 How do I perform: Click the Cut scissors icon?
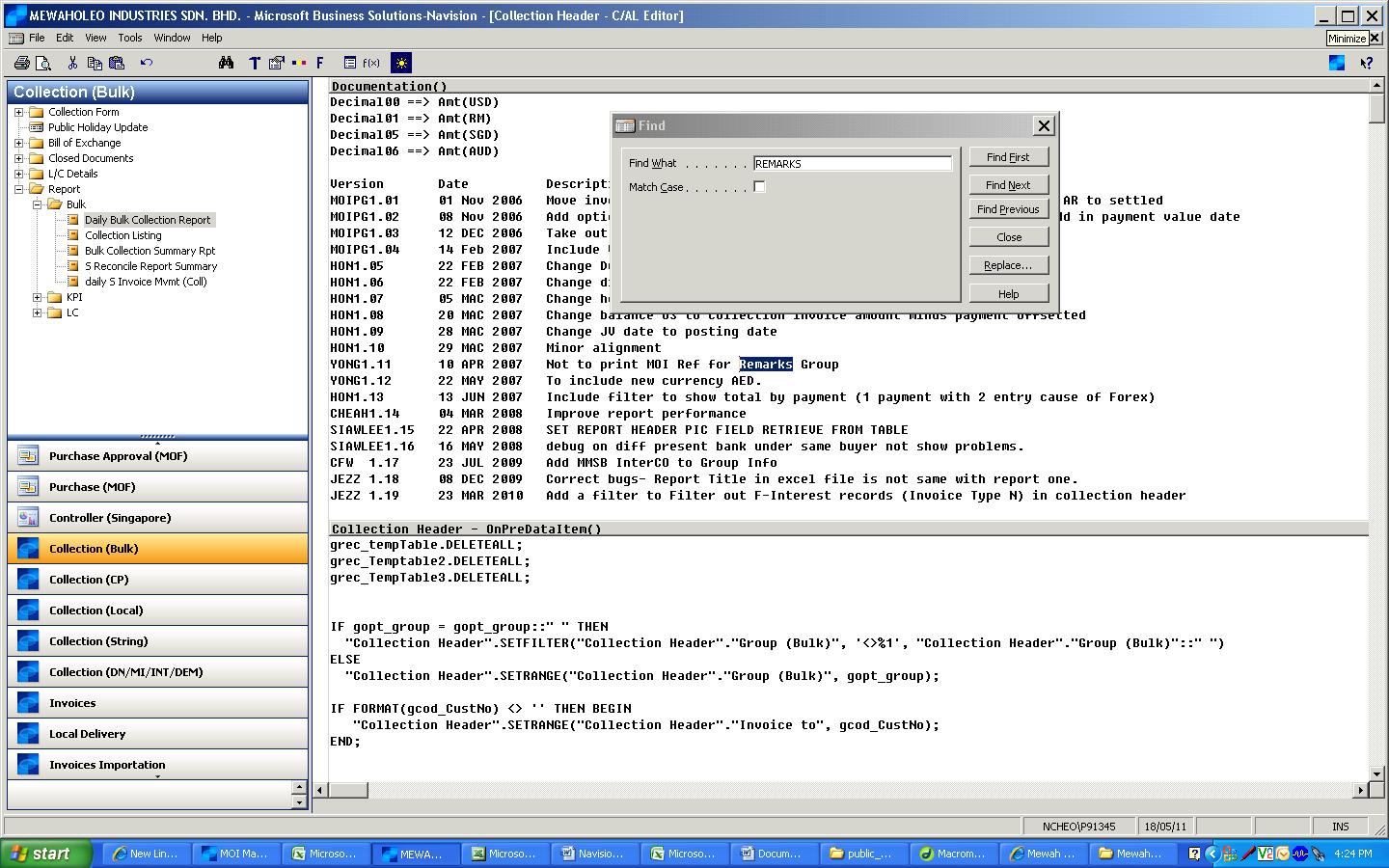72,63
